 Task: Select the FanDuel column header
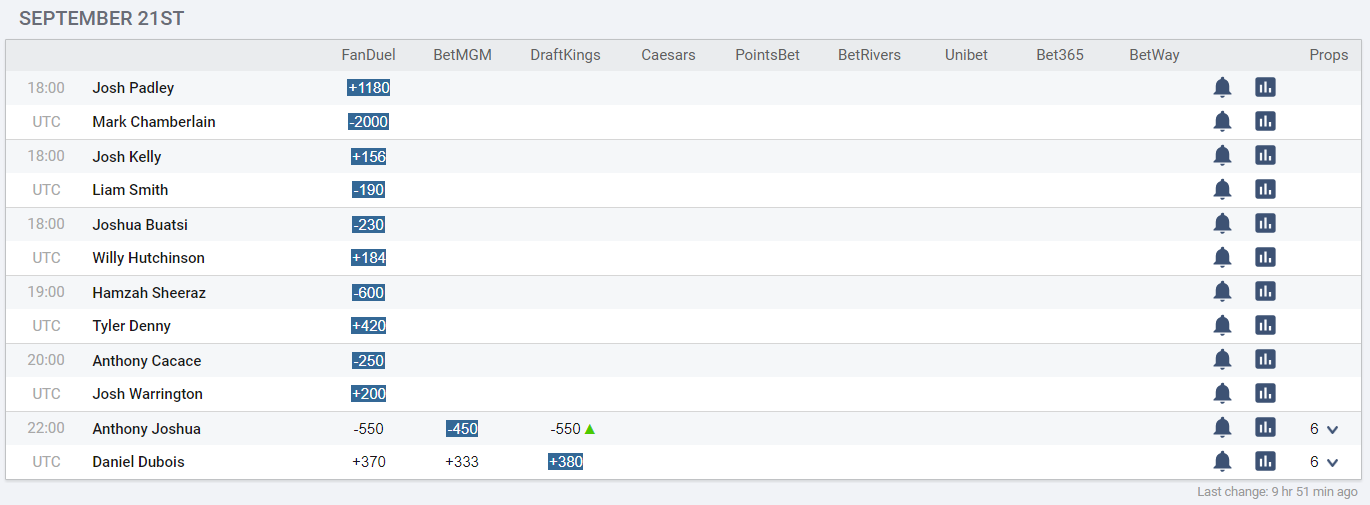(x=369, y=55)
